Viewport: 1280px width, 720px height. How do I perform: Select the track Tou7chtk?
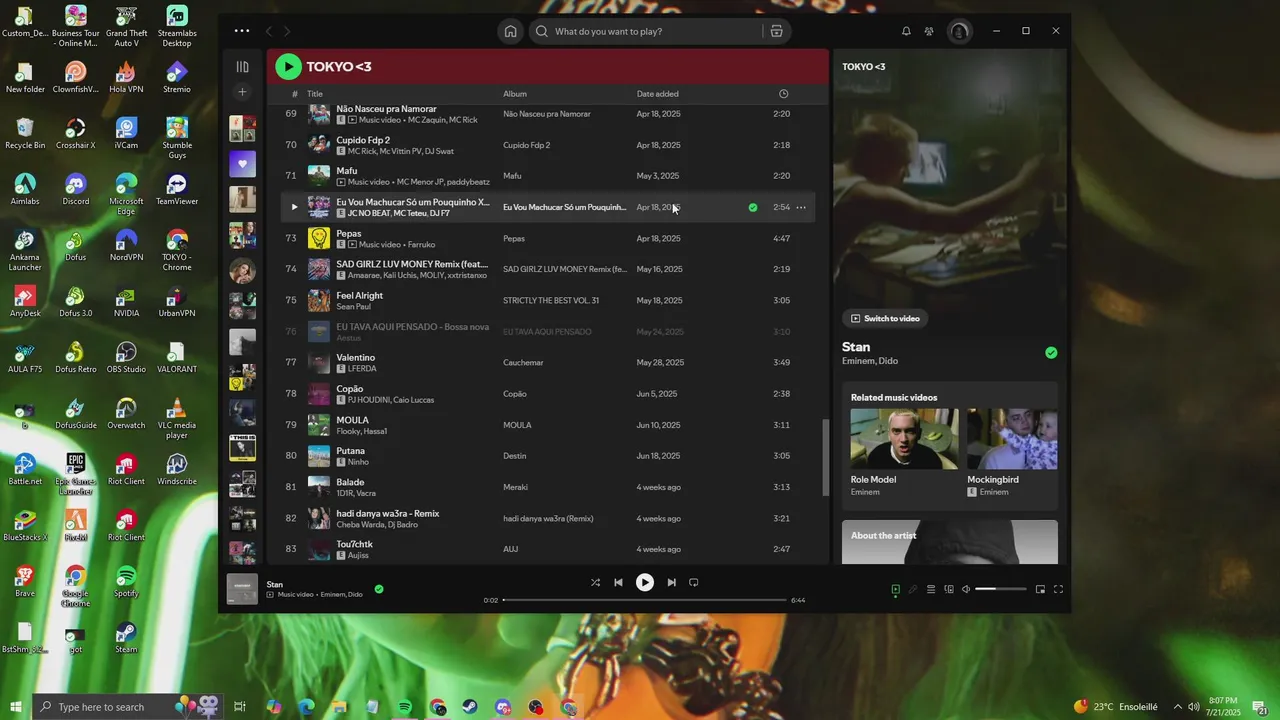354,544
